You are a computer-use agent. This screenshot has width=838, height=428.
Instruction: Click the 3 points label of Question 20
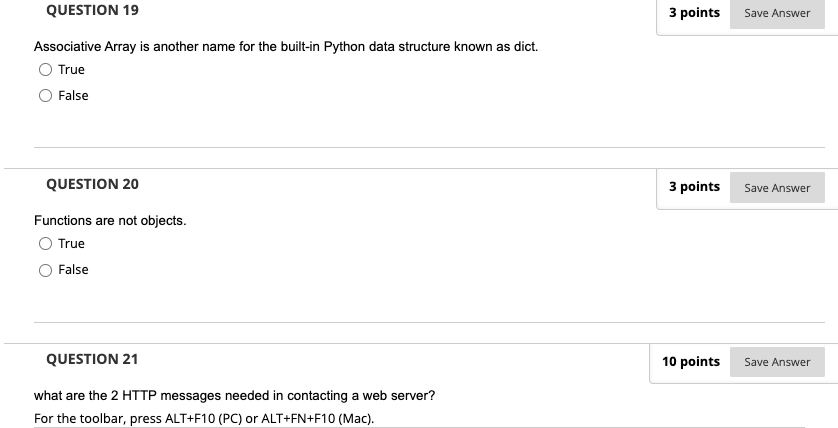click(x=694, y=186)
